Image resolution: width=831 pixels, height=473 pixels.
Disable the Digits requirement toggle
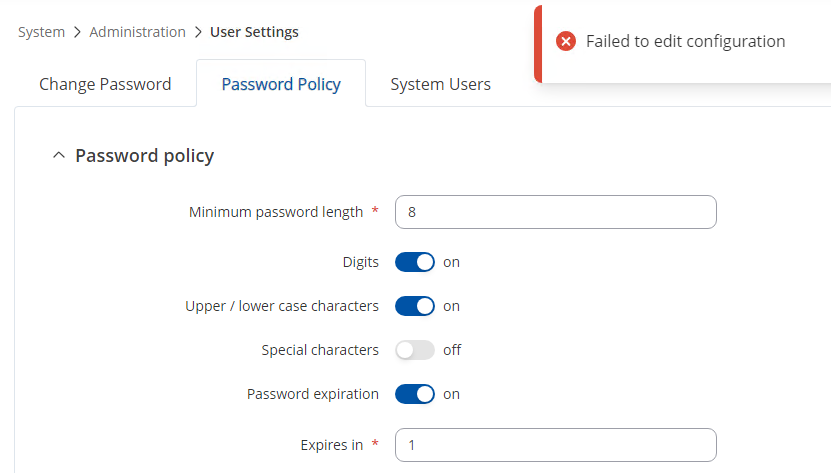[x=415, y=262]
